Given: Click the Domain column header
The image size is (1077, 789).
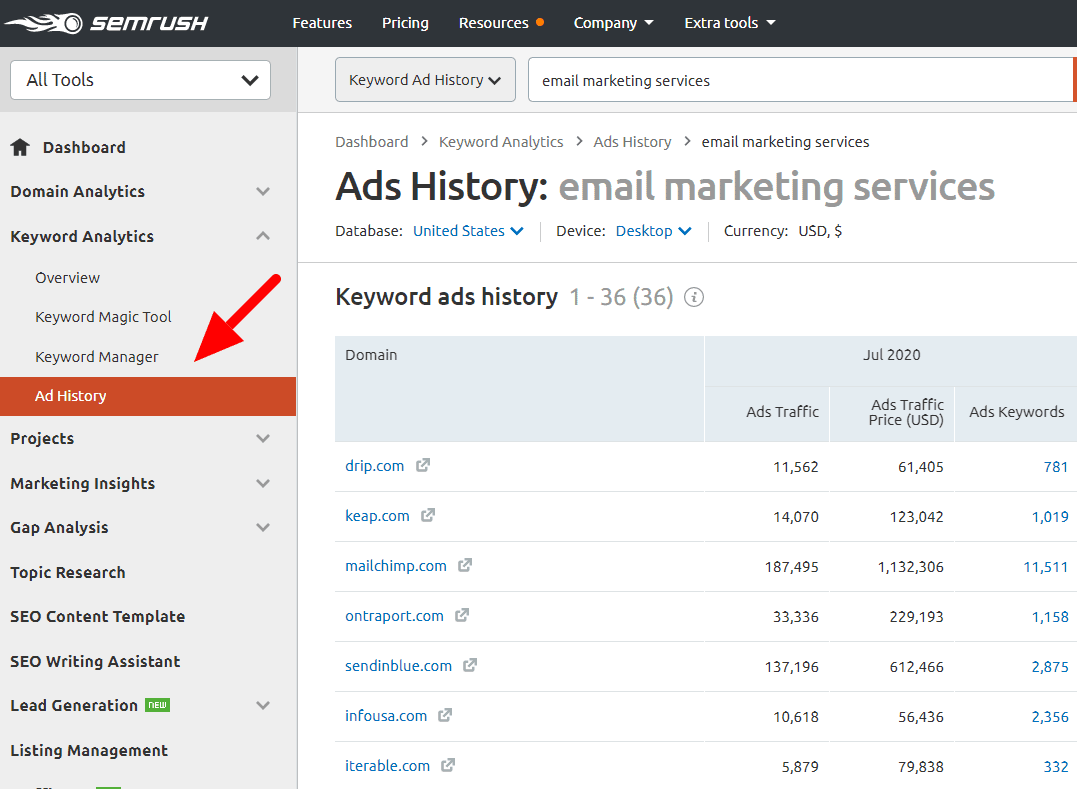Looking at the screenshot, I should [519, 389].
